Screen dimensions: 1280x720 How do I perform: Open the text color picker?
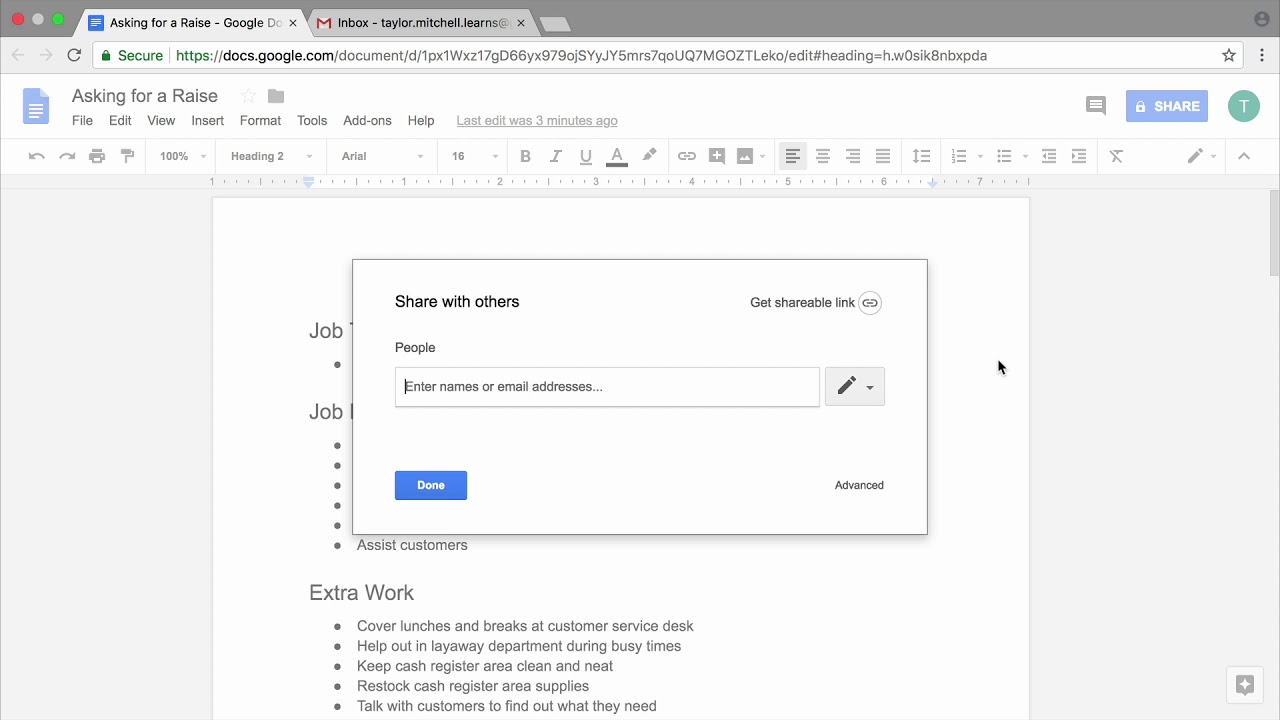[x=617, y=156]
